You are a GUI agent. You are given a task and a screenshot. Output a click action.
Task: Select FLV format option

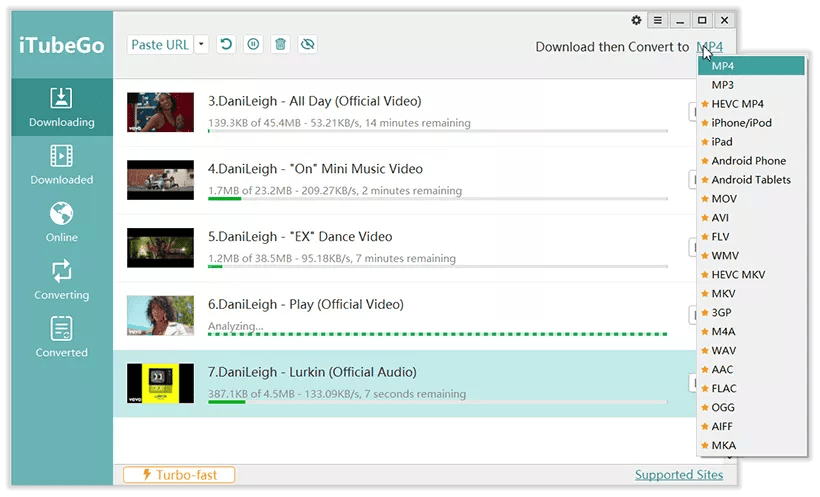pos(751,236)
